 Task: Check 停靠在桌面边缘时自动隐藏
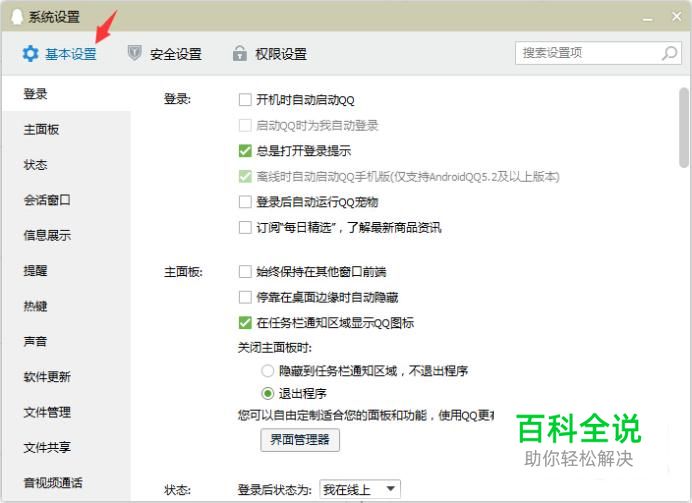[x=245, y=297]
